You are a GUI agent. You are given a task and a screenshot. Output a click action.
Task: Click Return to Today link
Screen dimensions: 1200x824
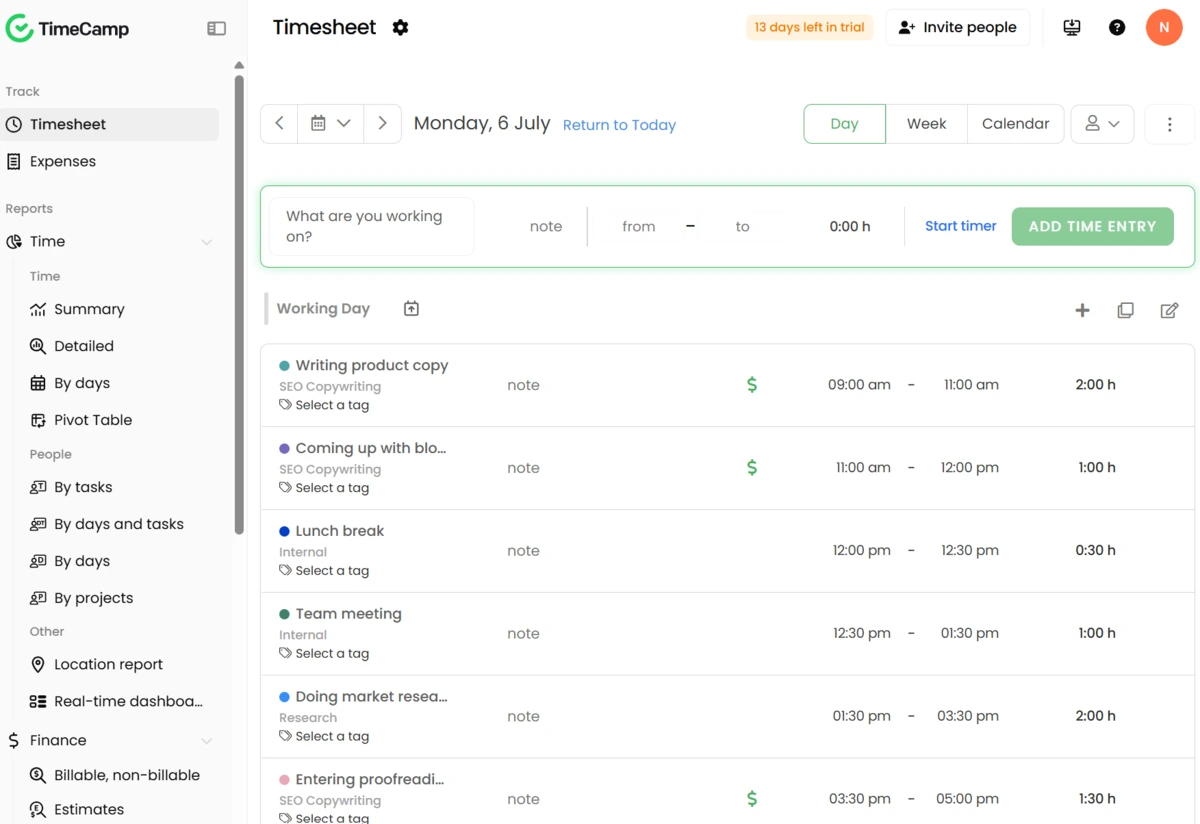point(619,125)
